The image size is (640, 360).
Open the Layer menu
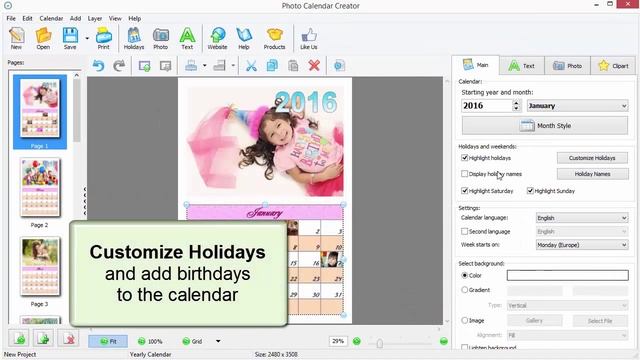coord(95,18)
